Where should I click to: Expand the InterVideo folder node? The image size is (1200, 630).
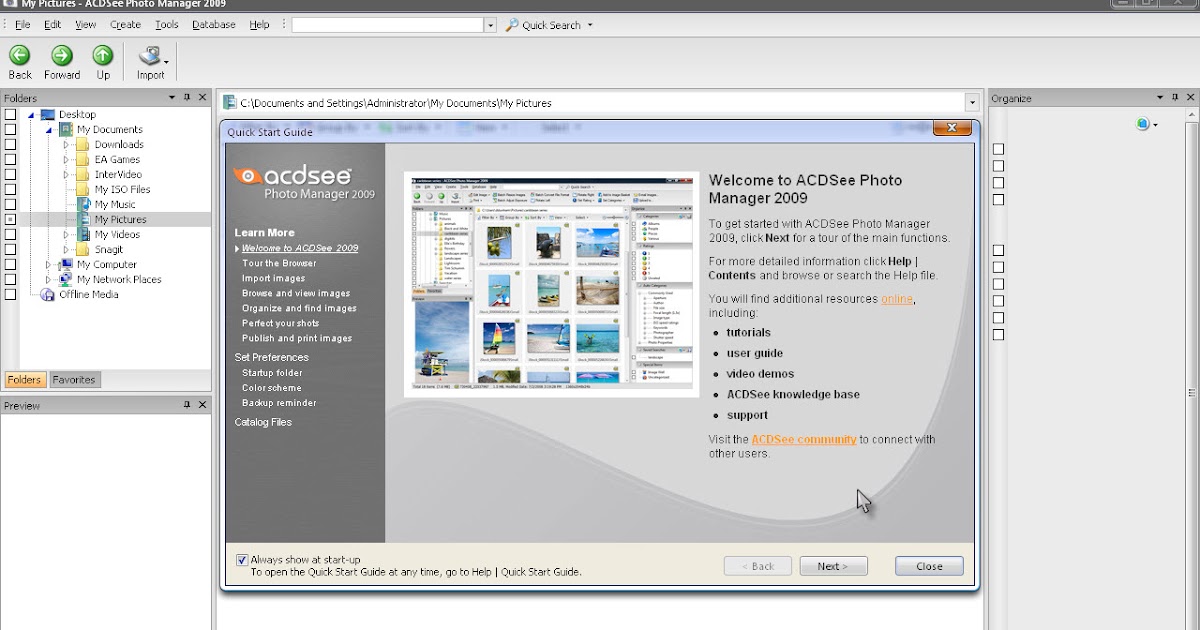coord(66,175)
